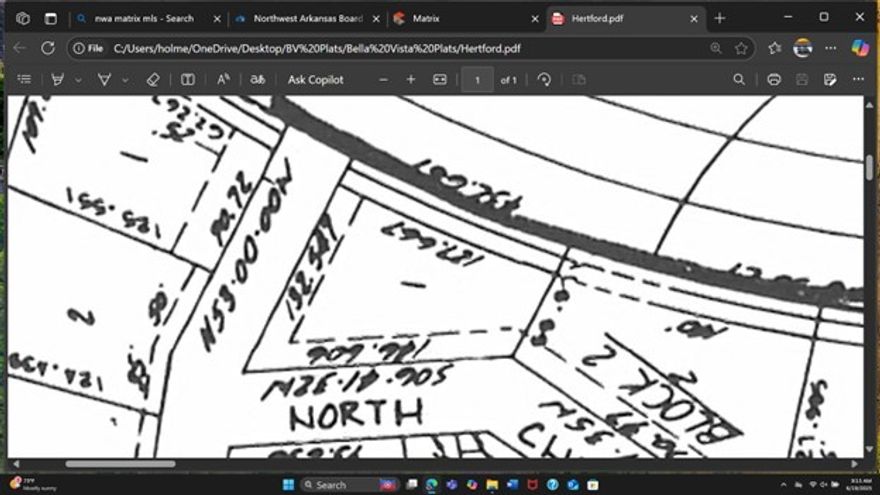The image size is (880, 495).
Task: Click the Rotate page icon
Action: coord(544,79)
